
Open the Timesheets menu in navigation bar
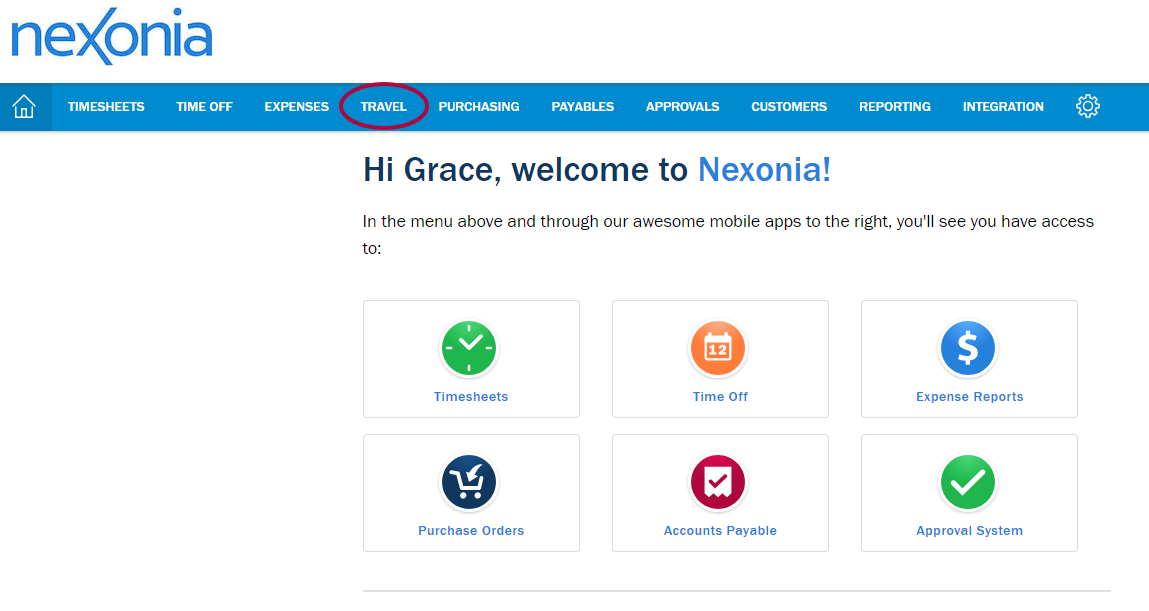tap(106, 107)
